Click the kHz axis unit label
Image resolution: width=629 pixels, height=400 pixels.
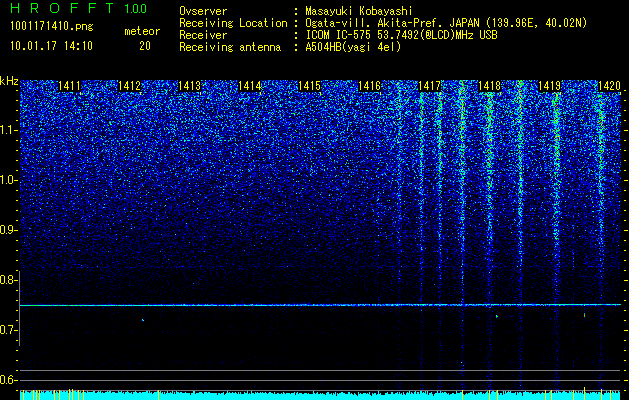(9, 81)
